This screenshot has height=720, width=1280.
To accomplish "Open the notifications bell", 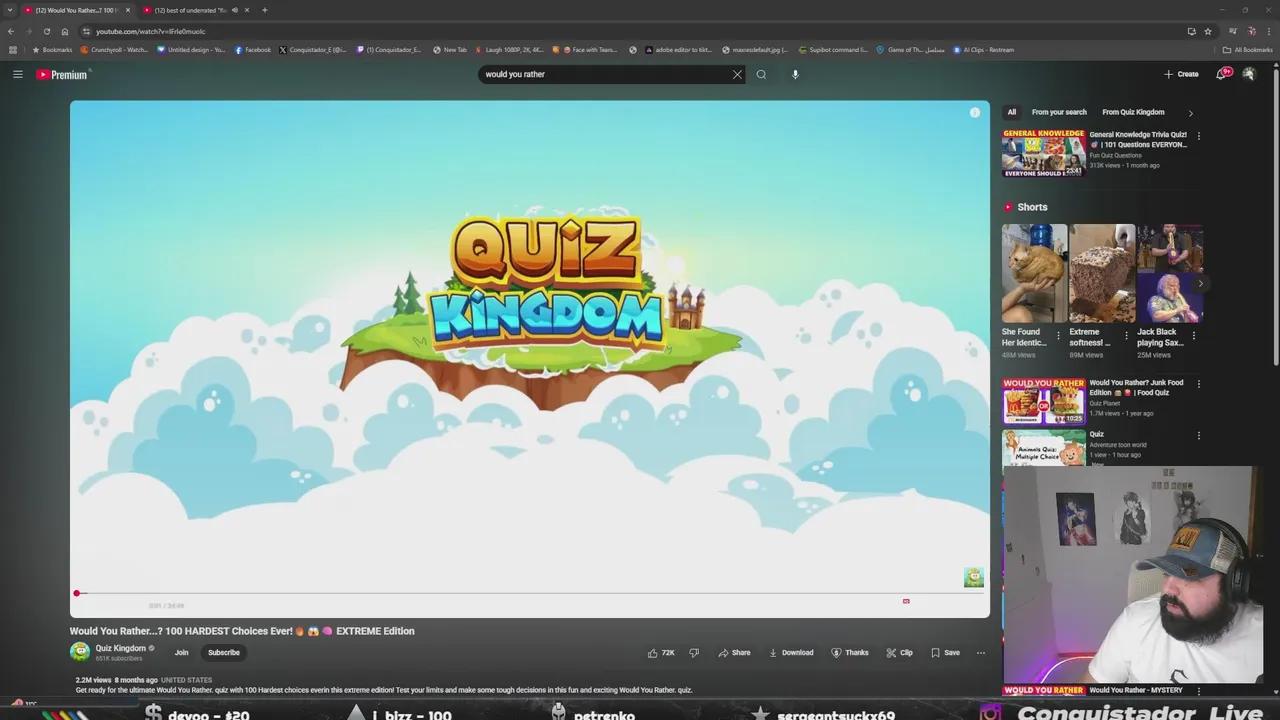I will (x=1222, y=74).
